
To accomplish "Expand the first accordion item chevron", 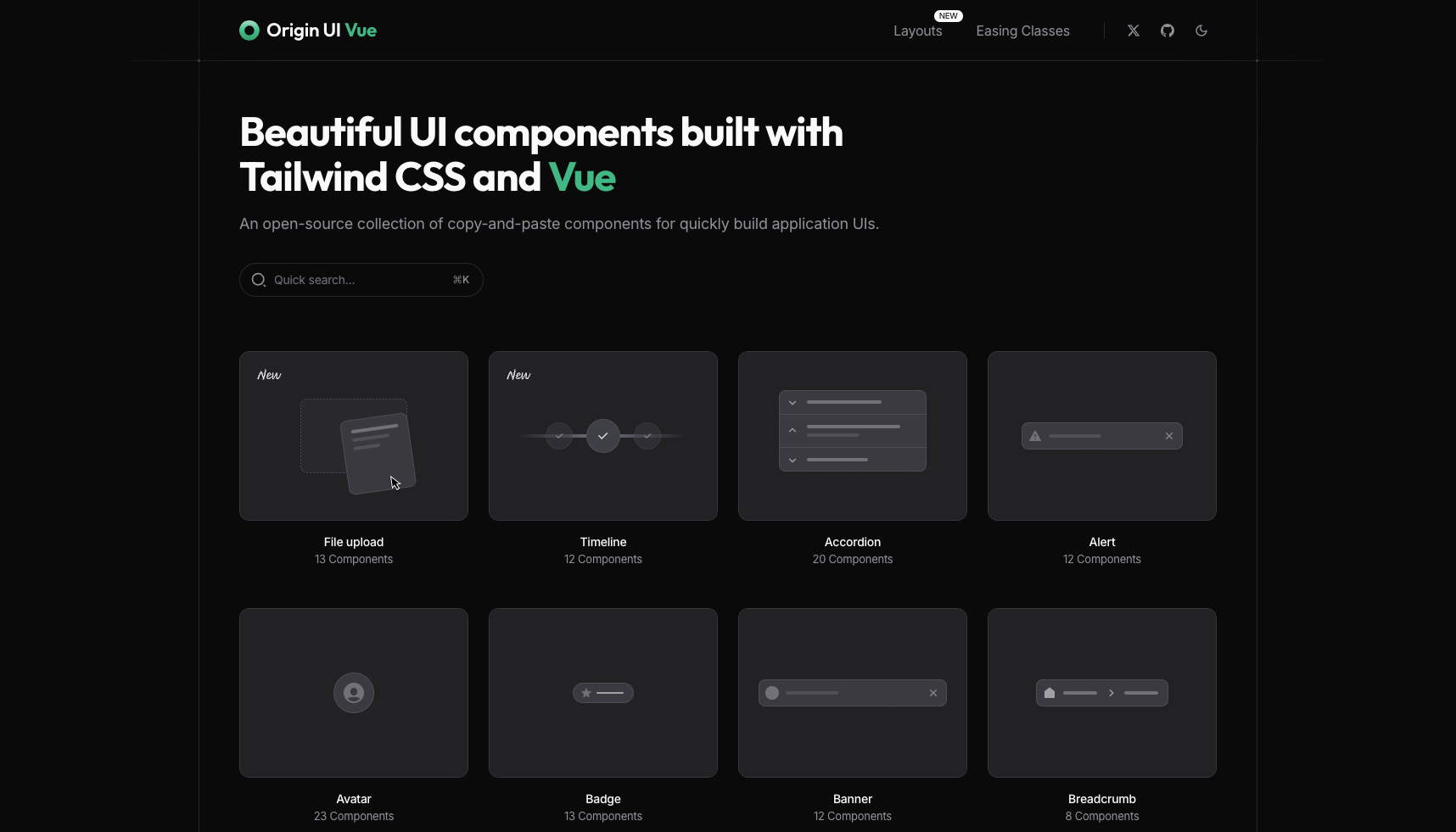I will pyautogui.click(x=792, y=403).
